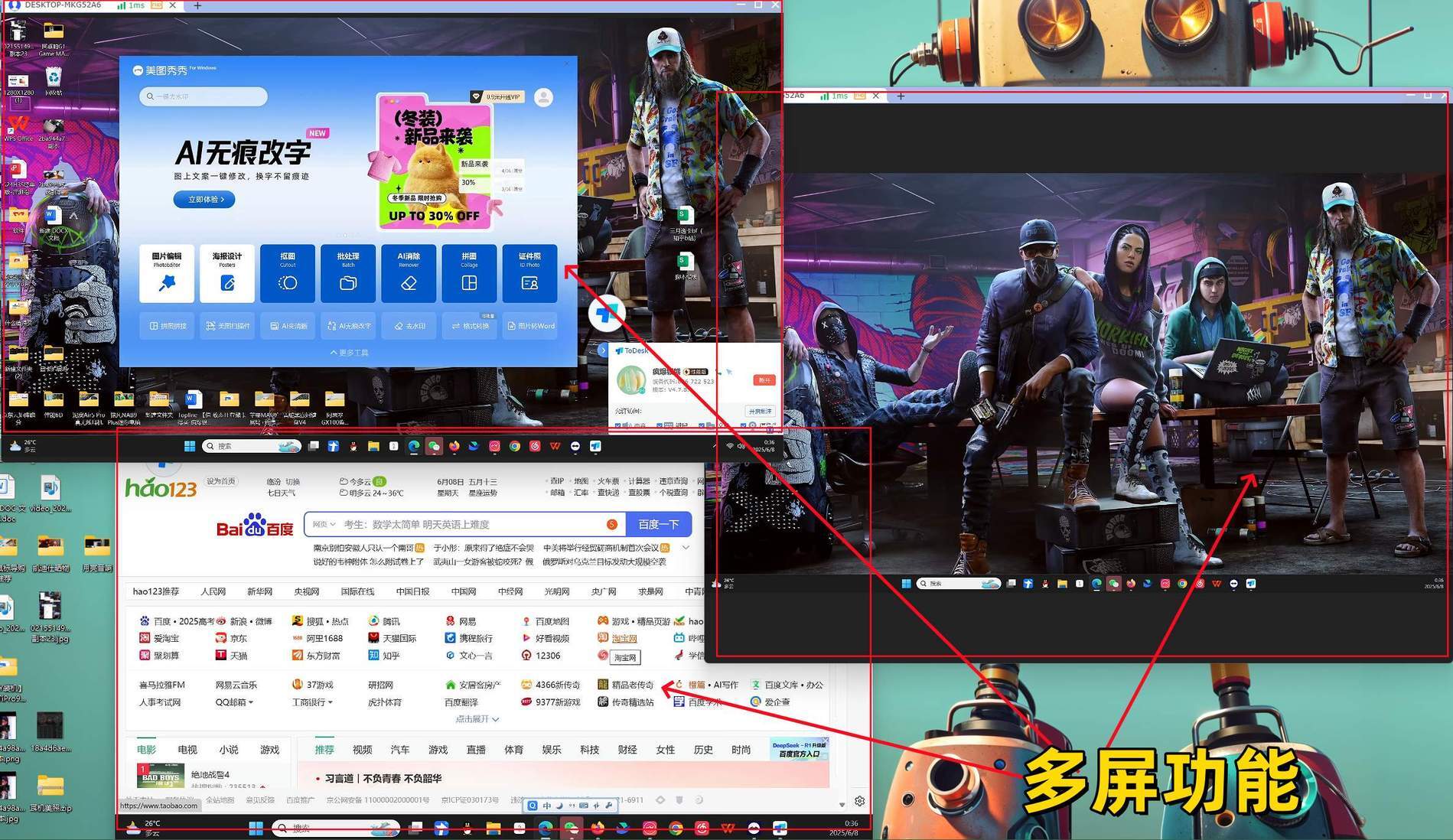Switch to 小说 tab on hao123

(x=229, y=750)
